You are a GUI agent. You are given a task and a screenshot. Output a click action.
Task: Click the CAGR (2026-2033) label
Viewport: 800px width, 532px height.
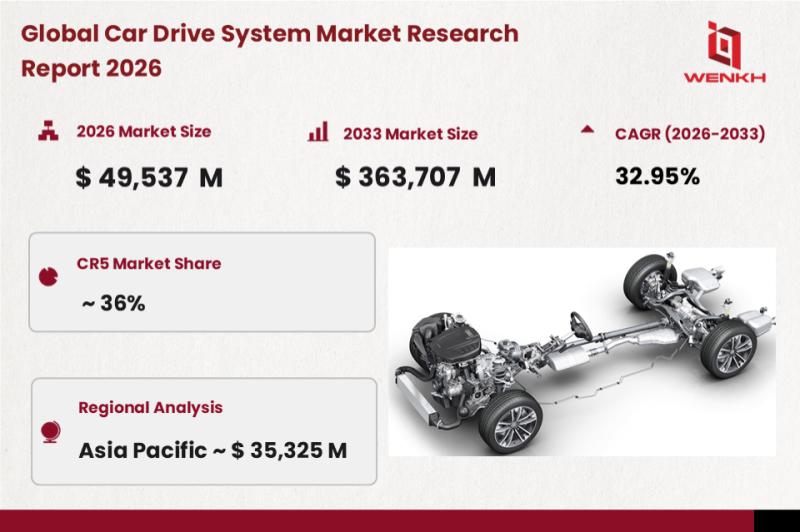690,131
